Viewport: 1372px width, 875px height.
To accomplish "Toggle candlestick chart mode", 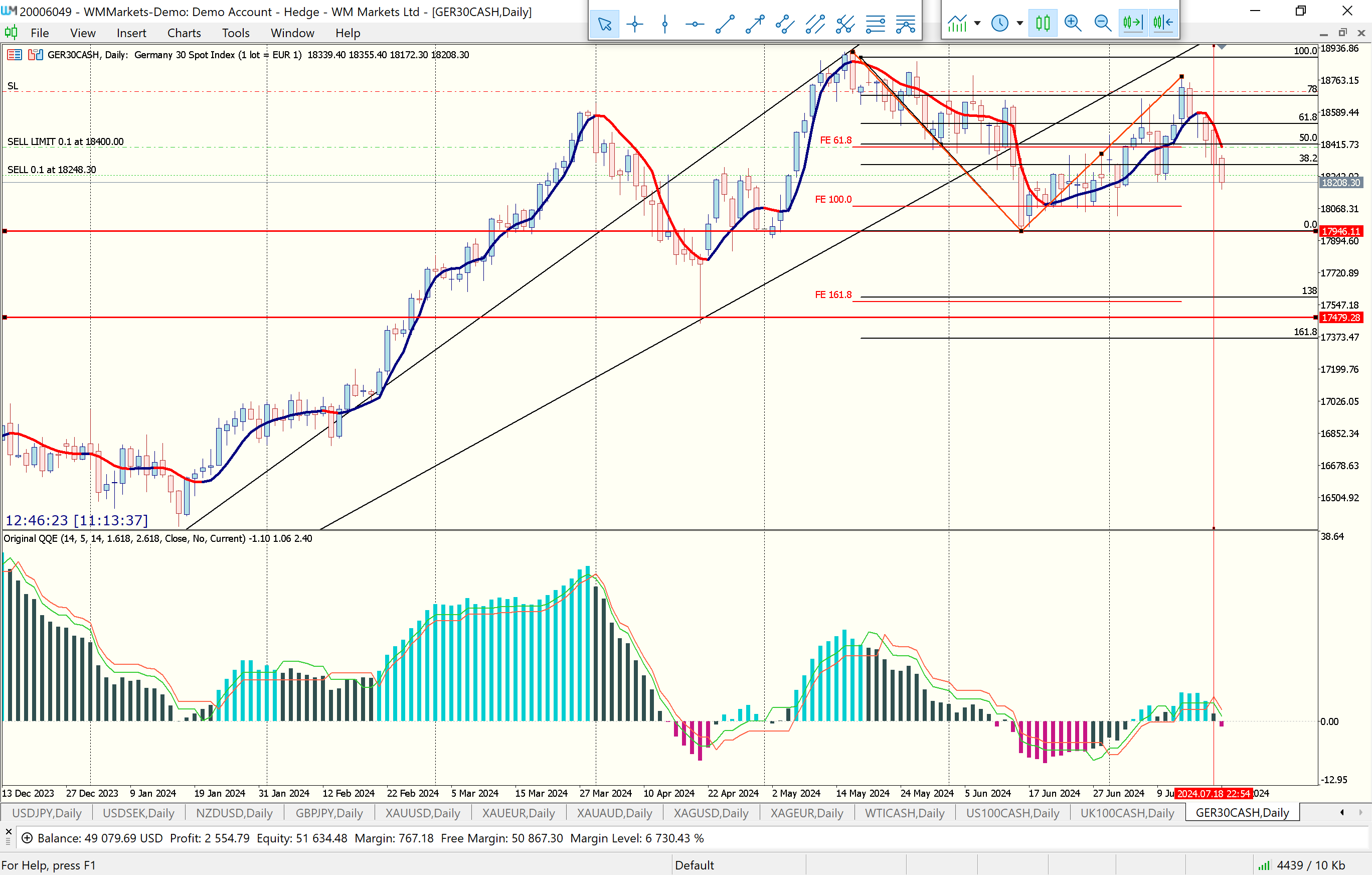I will 1043,23.
